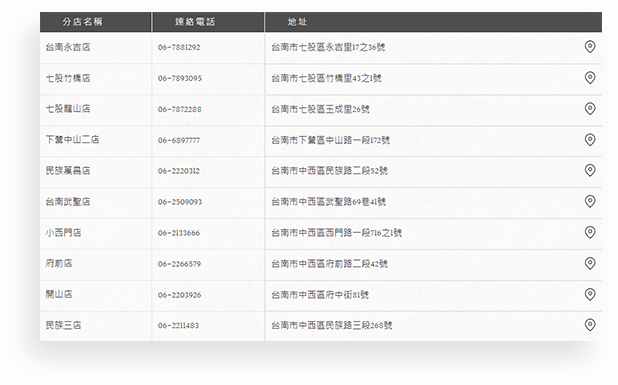Image resolution: width=618 pixels, height=385 pixels.
Task: Select branch name 民族萬昌店
Action: click(x=68, y=171)
